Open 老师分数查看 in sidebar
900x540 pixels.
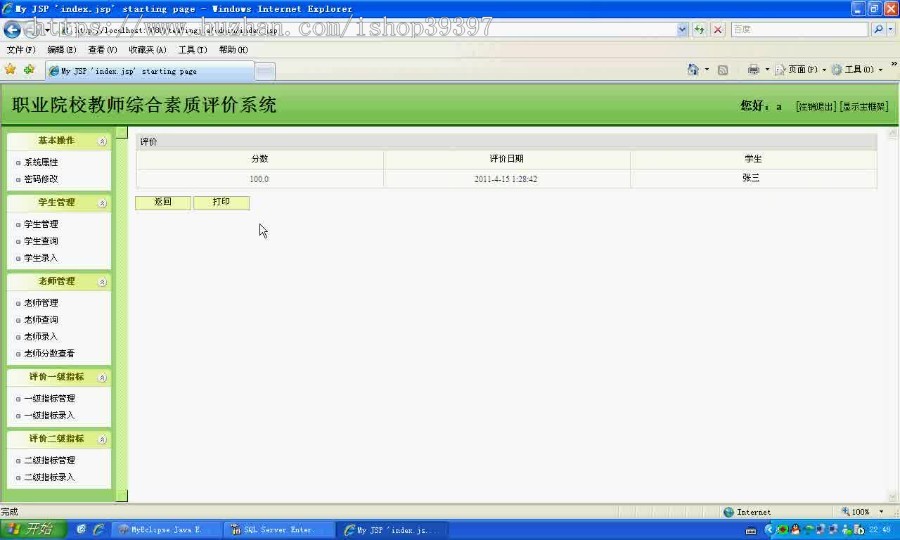point(49,353)
